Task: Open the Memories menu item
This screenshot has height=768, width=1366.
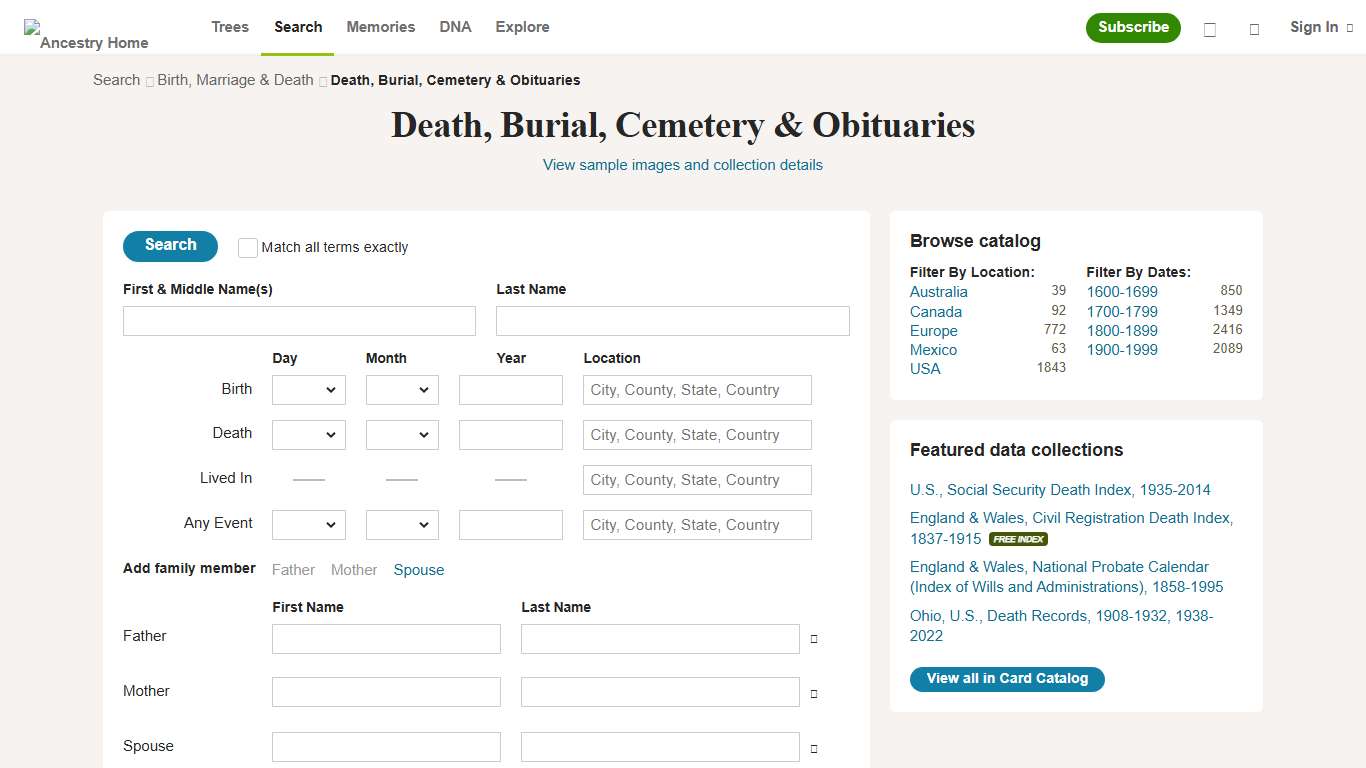Action: point(380,27)
